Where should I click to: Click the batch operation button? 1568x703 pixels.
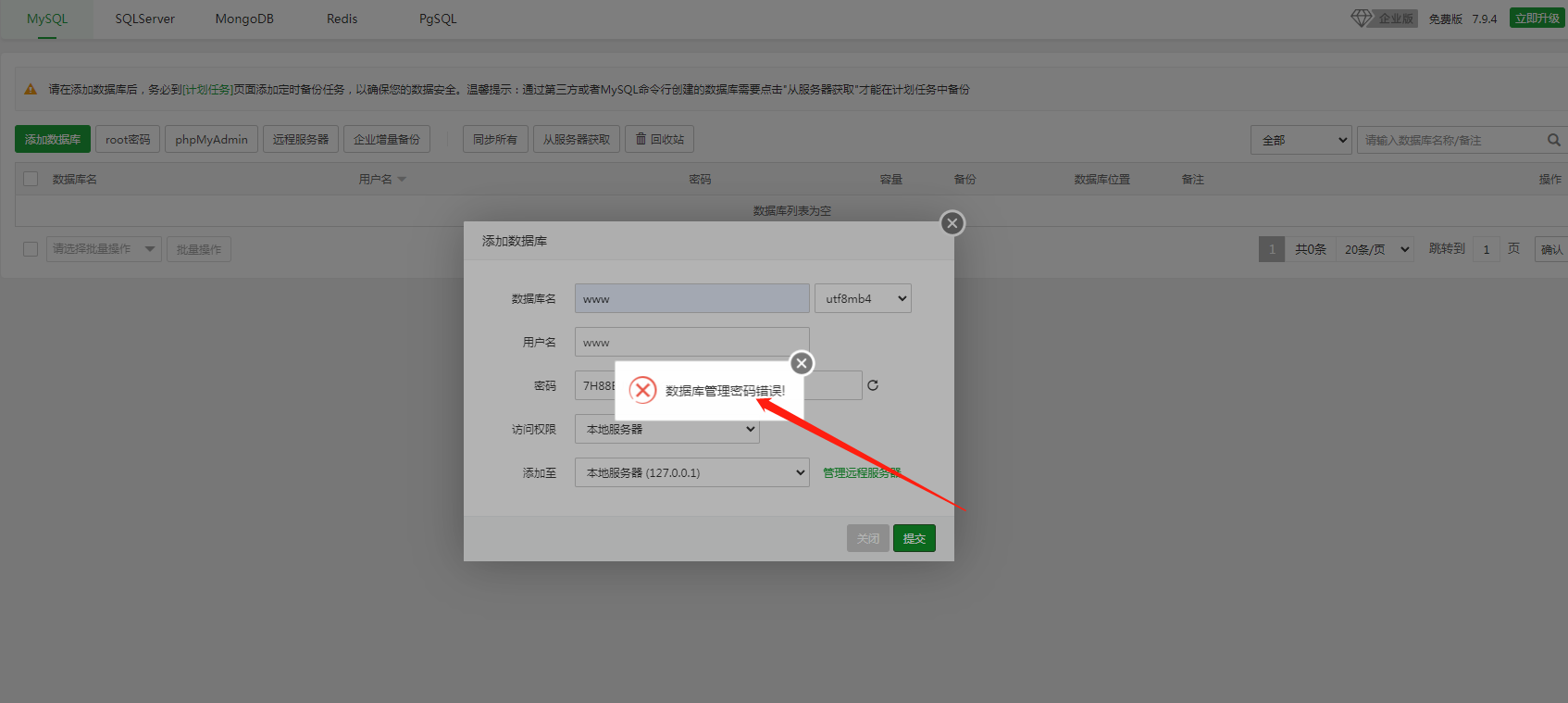point(199,249)
